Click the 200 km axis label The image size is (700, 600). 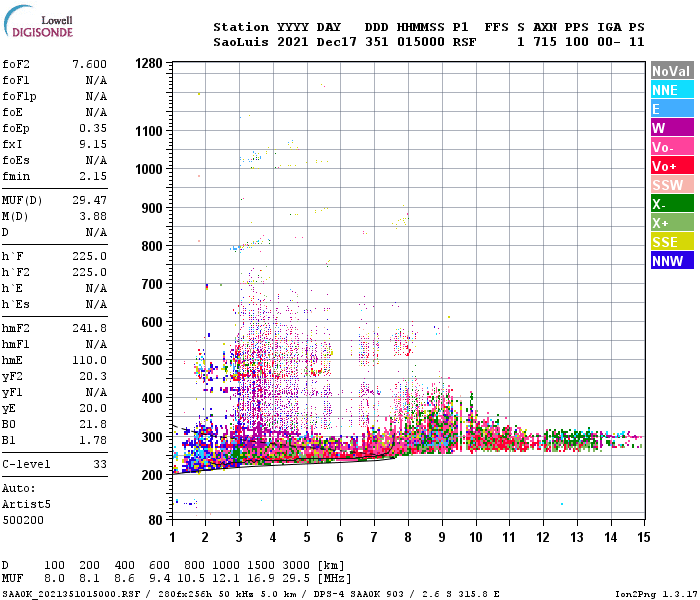coord(152,475)
